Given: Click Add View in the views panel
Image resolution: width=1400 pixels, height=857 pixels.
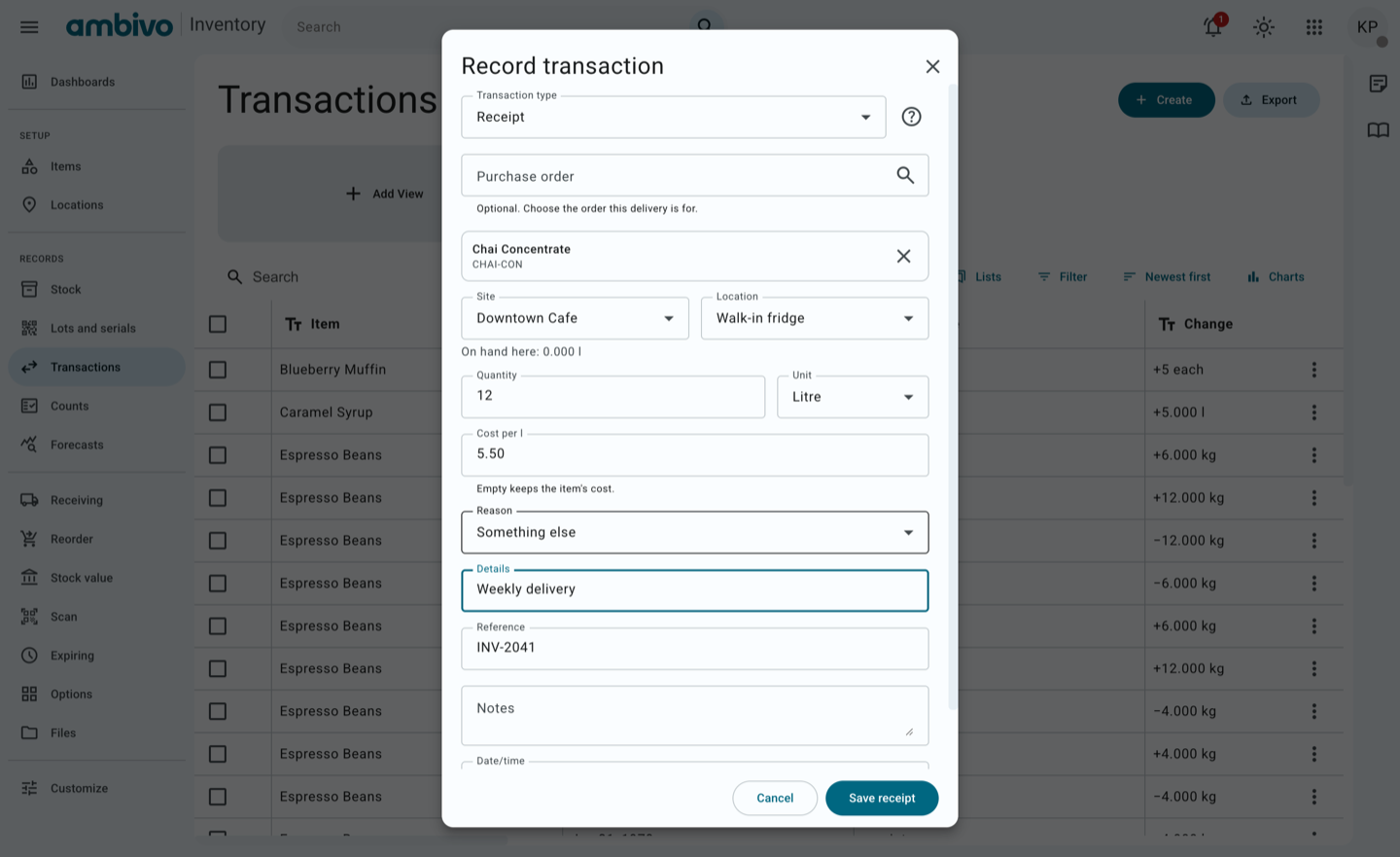Looking at the screenshot, I should (x=385, y=194).
